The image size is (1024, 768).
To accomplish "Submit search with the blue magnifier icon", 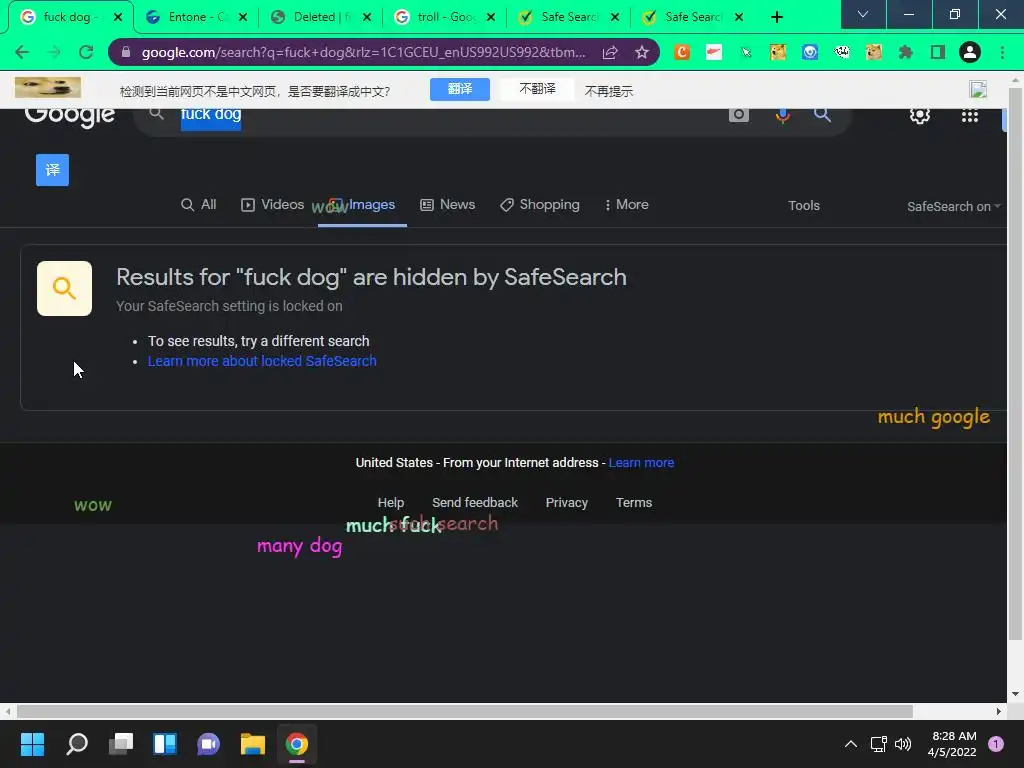I will coord(822,115).
